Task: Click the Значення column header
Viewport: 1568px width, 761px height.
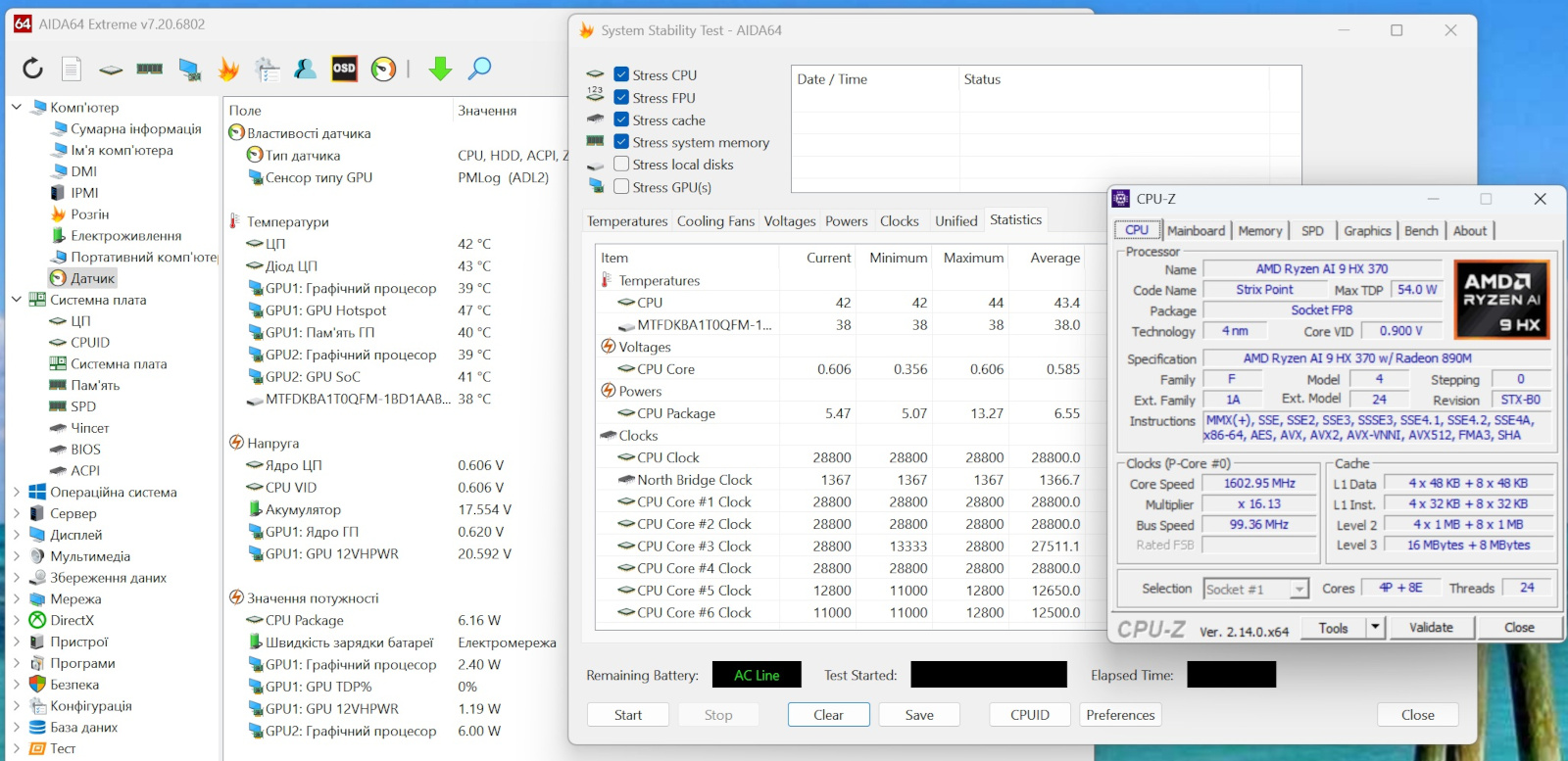Action: [x=487, y=111]
